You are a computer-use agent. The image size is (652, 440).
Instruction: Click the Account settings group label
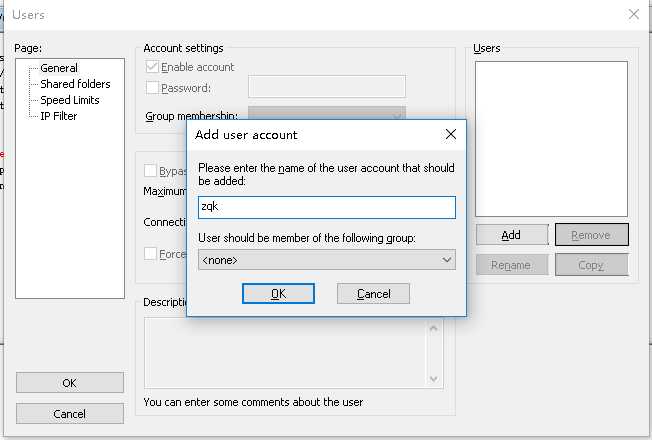click(x=183, y=48)
